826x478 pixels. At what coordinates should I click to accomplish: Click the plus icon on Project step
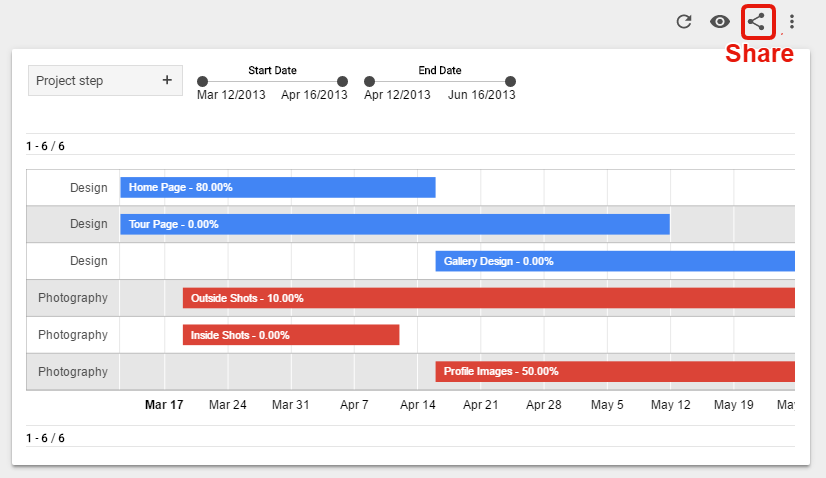pyautogui.click(x=167, y=80)
